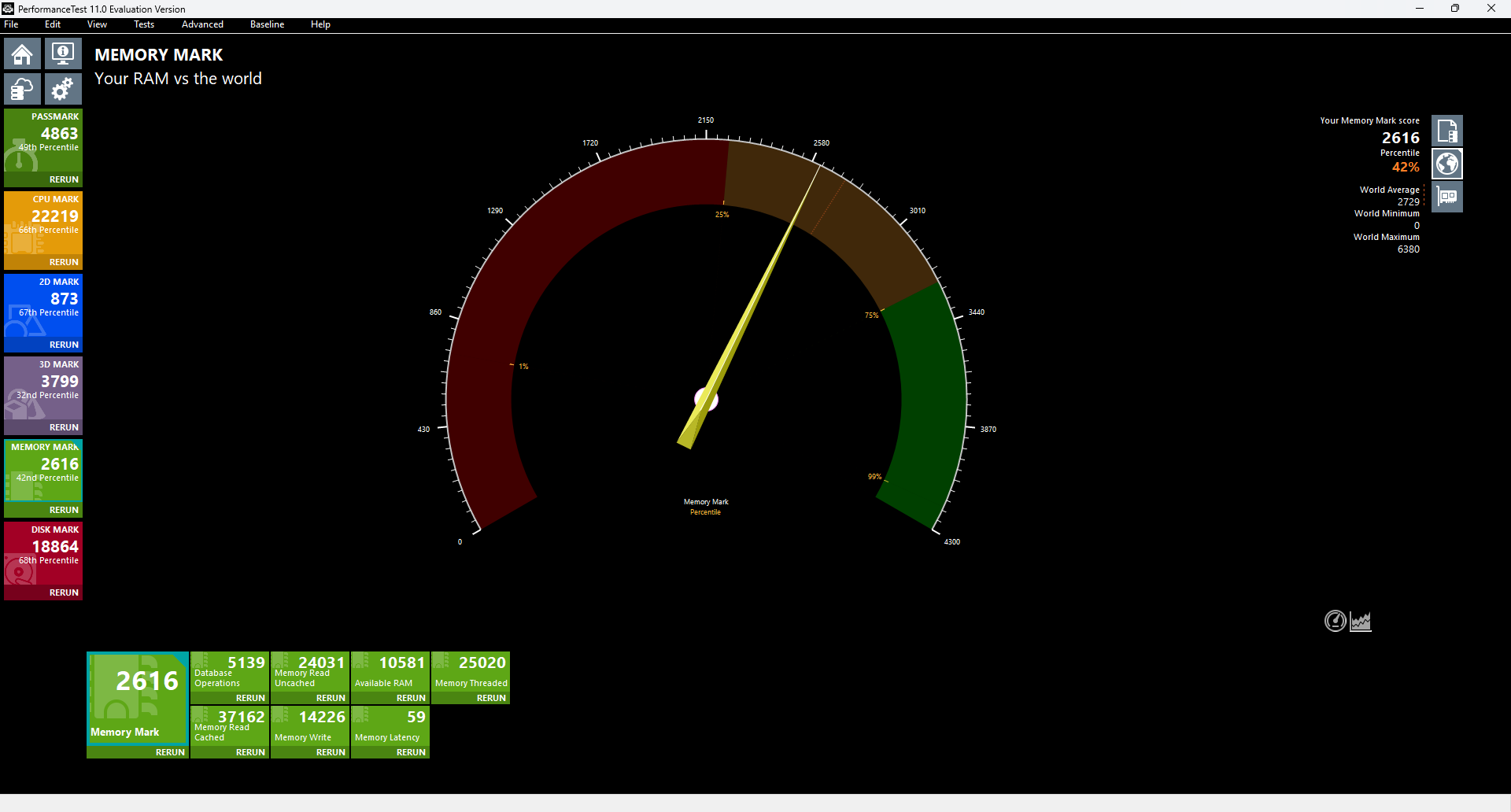Switch to gauge dial view icon

tap(1336, 621)
